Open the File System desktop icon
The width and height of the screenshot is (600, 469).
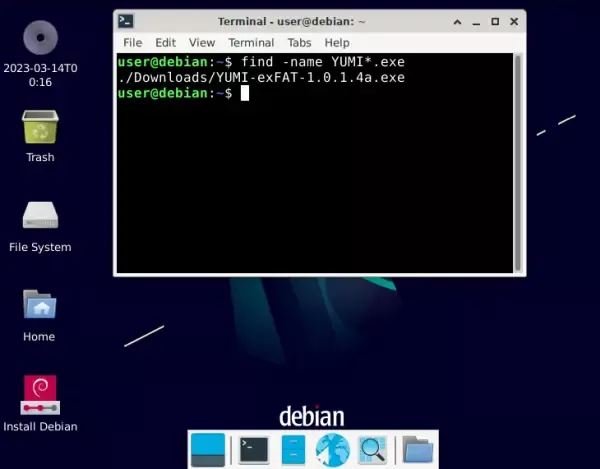coord(39,218)
